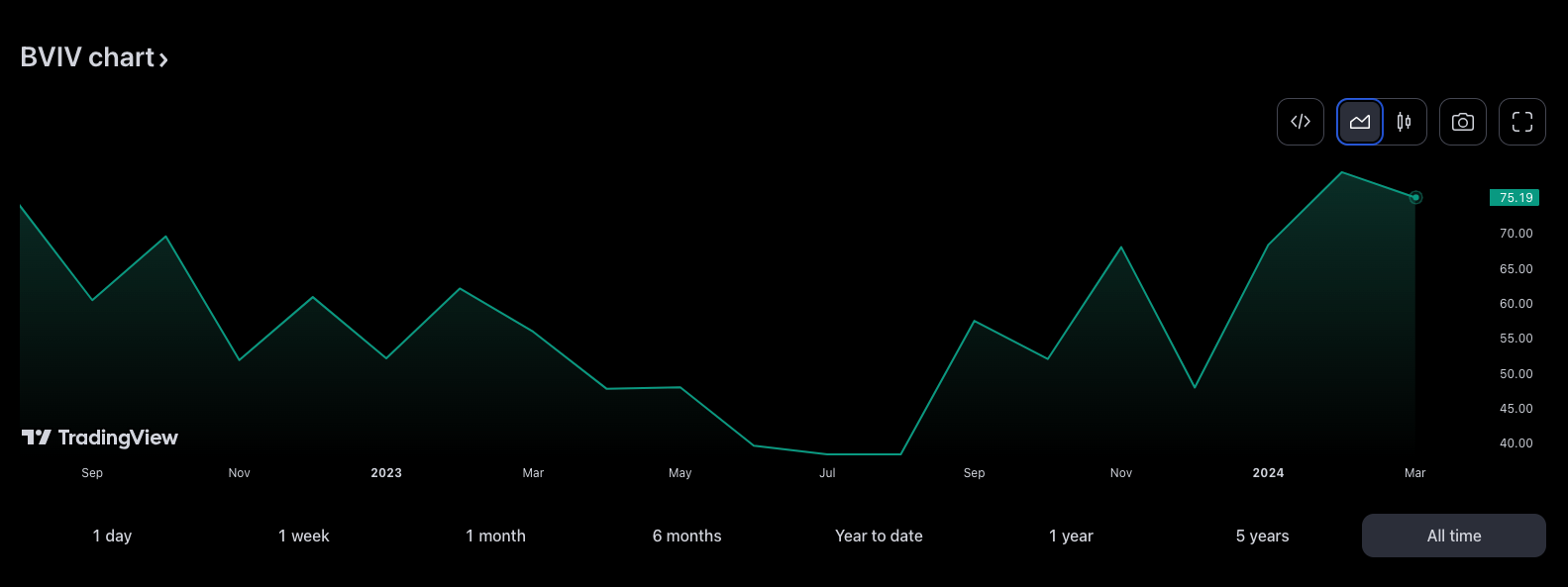
Task: Switch to candlestick chart view
Action: point(1404,122)
